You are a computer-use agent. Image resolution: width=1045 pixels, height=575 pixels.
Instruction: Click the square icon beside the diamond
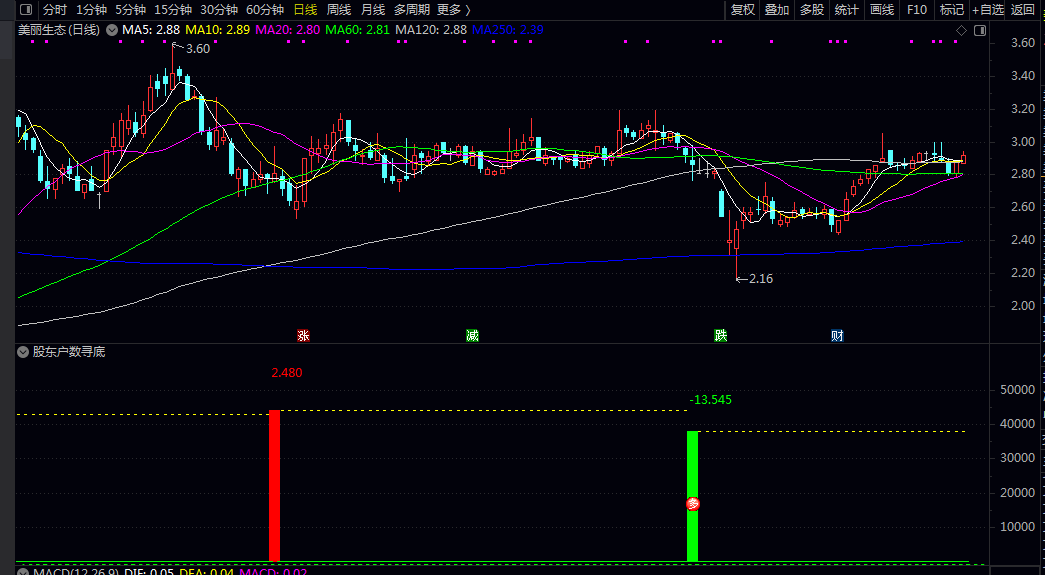979,31
